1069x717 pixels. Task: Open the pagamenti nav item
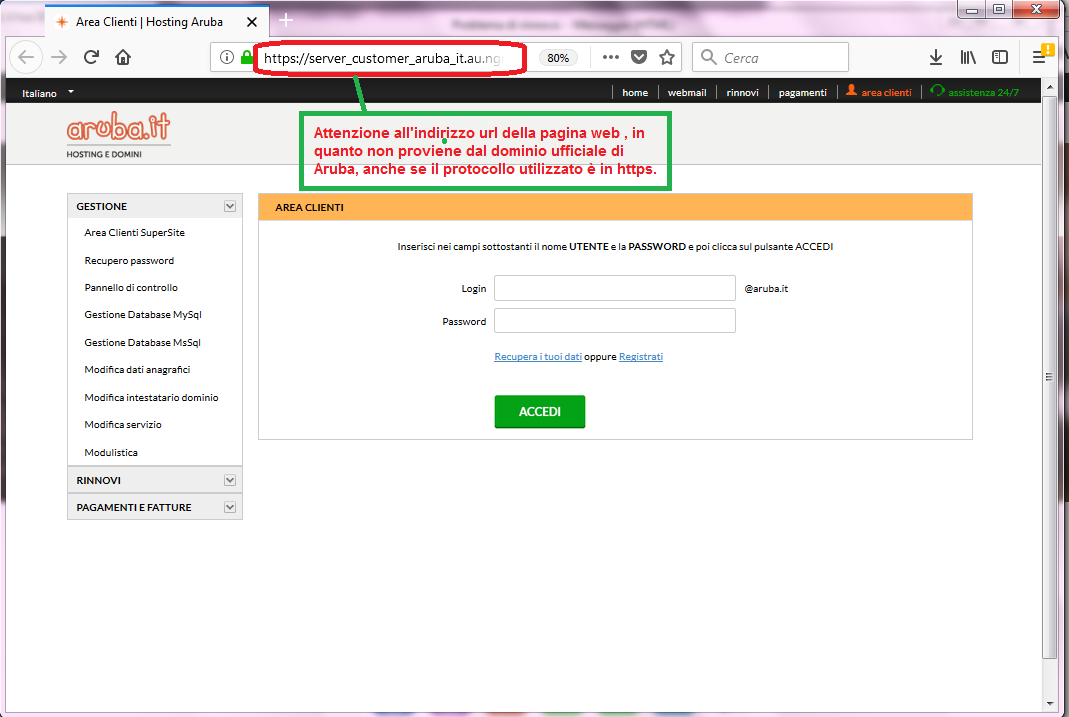coord(802,93)
